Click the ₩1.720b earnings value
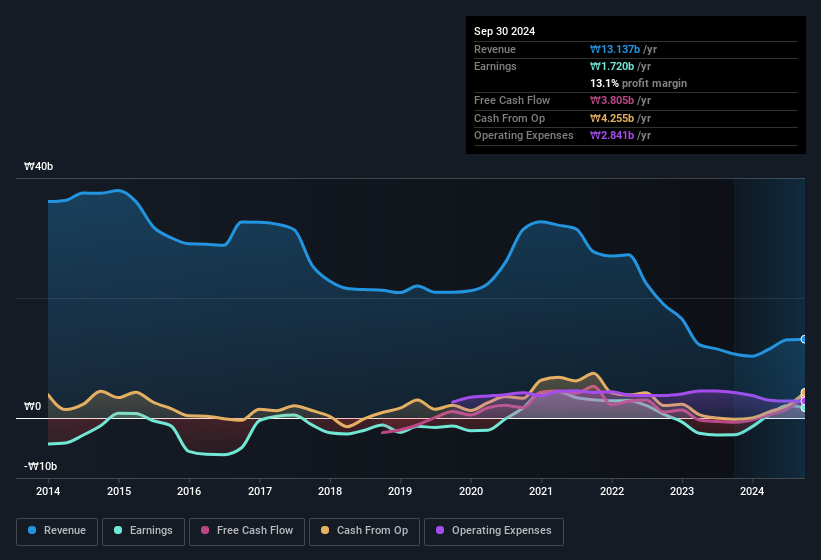This screenshot has width=821, height=560. (612, 66)
